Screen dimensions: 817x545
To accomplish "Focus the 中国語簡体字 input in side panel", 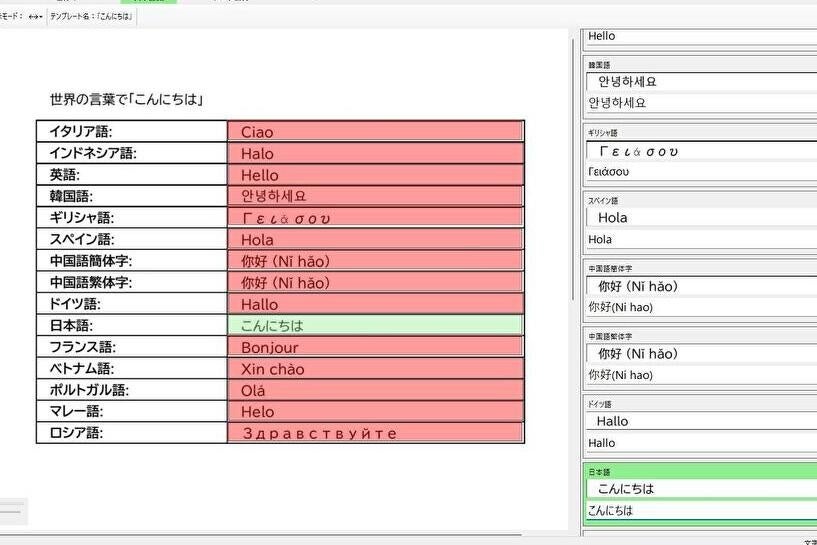I will 701,286.
